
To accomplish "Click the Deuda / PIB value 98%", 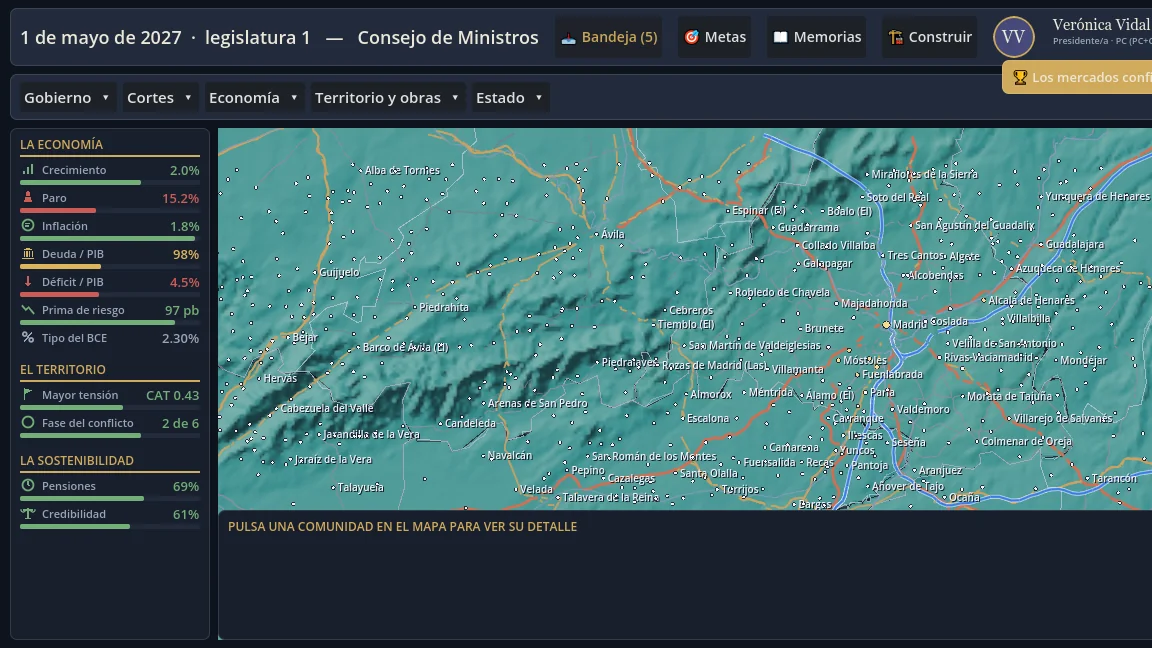I will (186, 254).
